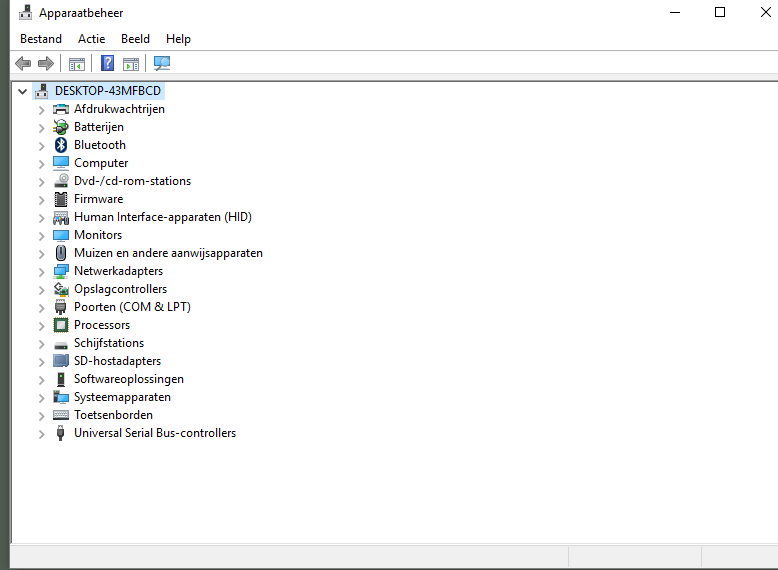
Task: Click the Opslagcontrollers icon
Action: [61, 289]
